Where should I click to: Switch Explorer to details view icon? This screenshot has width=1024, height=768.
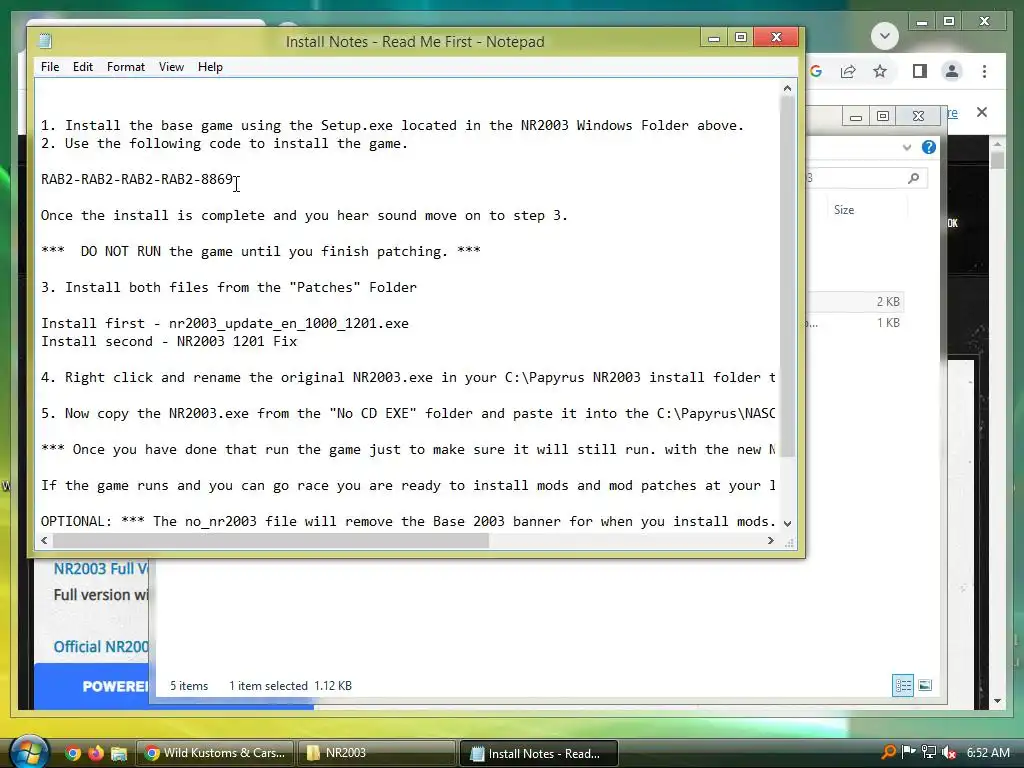[903, 685]
